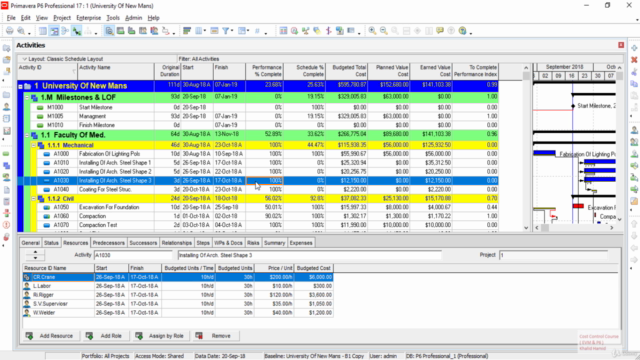The image size is (640, 360).
Task: Open the dropdown arrow after Print Preview
Action: click(29, 33)
